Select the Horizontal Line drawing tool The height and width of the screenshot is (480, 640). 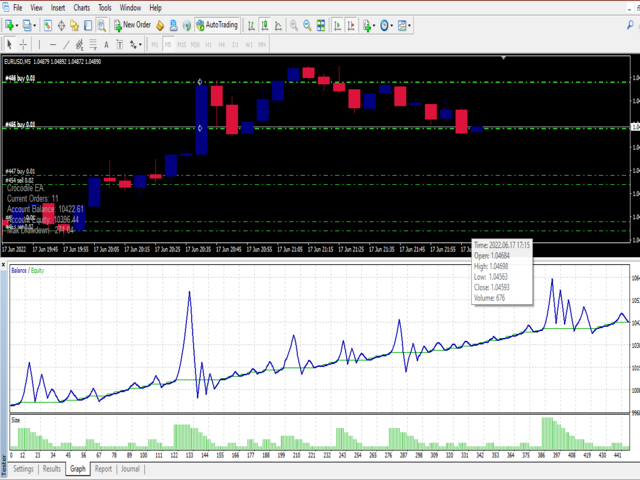click(x=53, y=44)
